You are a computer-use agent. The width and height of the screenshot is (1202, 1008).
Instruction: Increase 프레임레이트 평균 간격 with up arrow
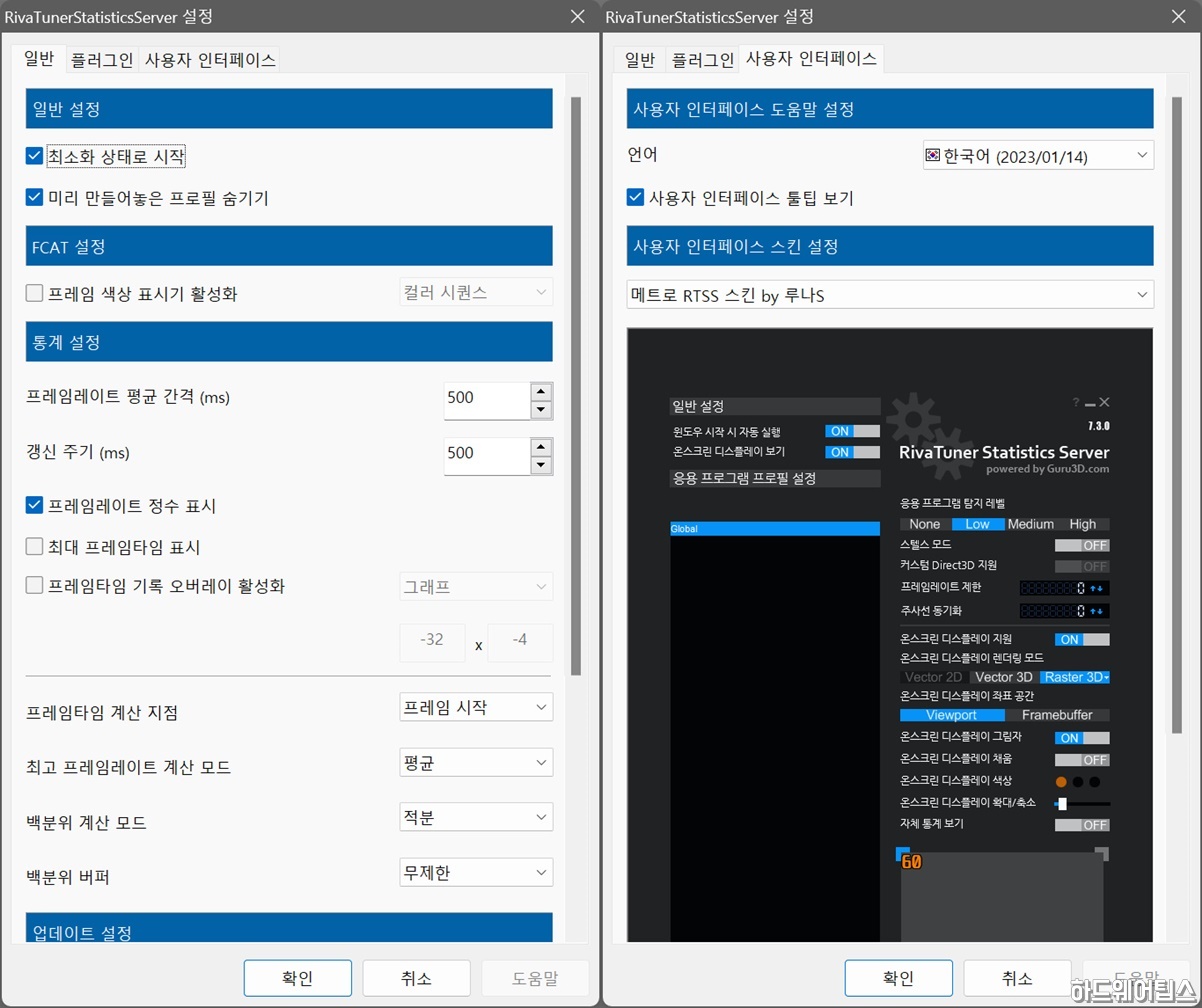tap(541, 391)
